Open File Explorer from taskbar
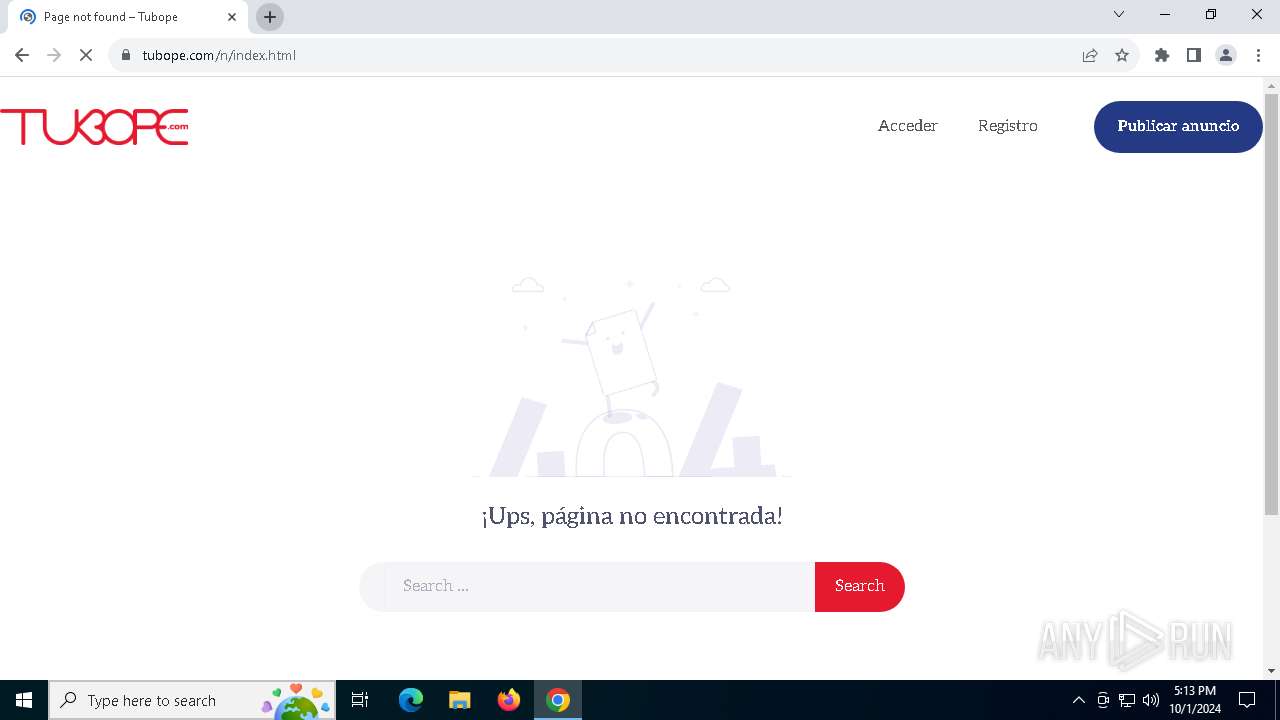This screenshot has height=720, width=1280. pyautogui.click(x=460, y=700)
